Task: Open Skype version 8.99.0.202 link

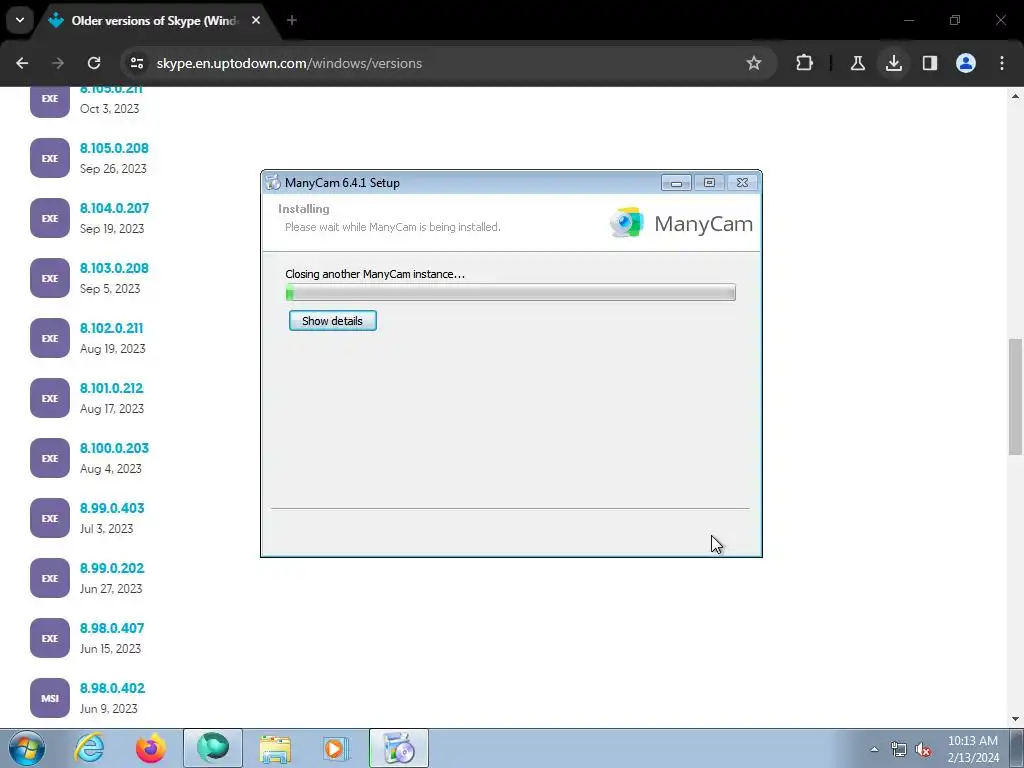Action: tap(112, 569)
